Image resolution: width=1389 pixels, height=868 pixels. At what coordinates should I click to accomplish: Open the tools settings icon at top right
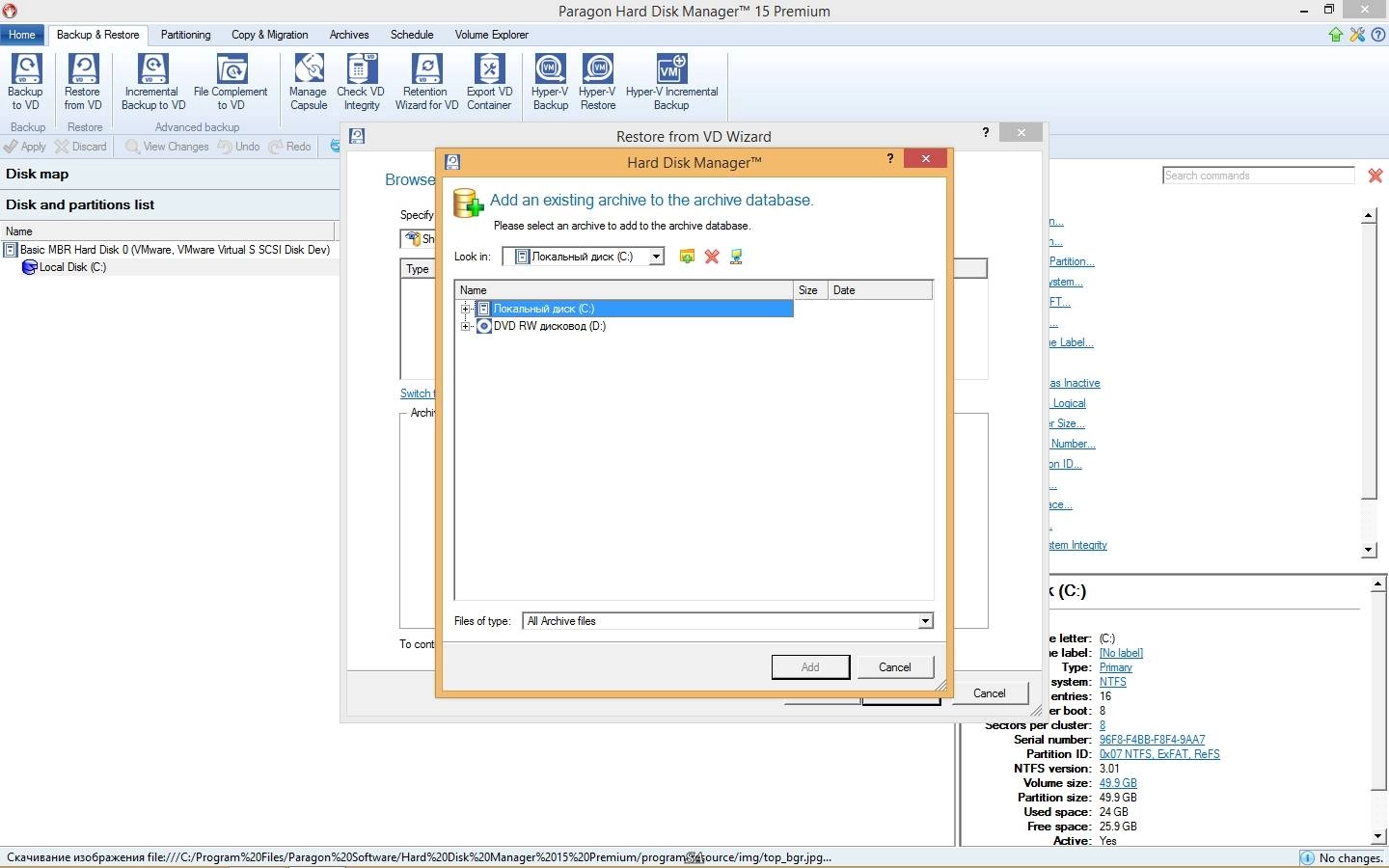point(1357,35)
